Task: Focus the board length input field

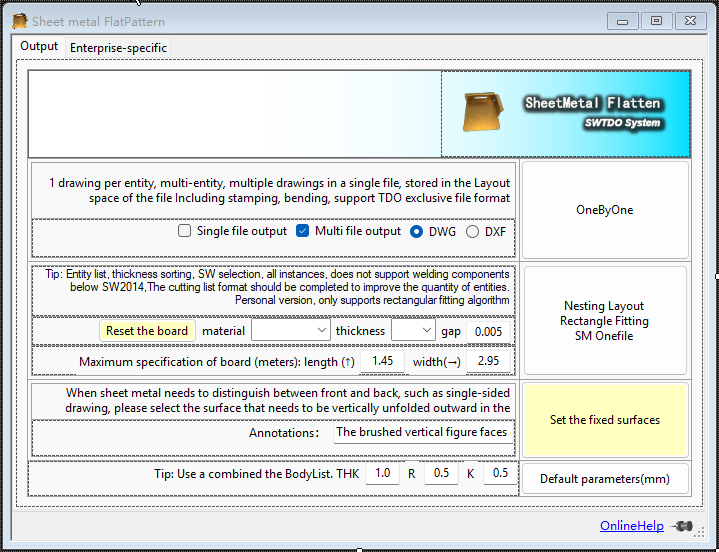Action: pyautogui.click(x=383, y=361)
